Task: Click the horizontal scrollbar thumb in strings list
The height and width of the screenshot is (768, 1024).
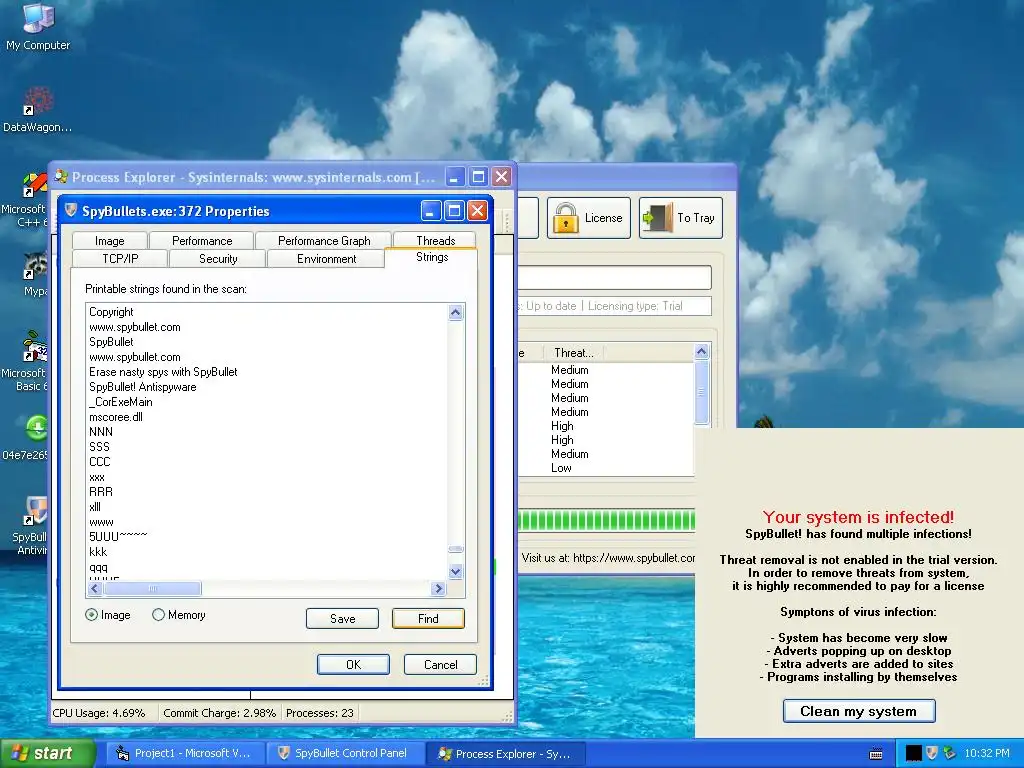Action: click(x=152, y=589)
